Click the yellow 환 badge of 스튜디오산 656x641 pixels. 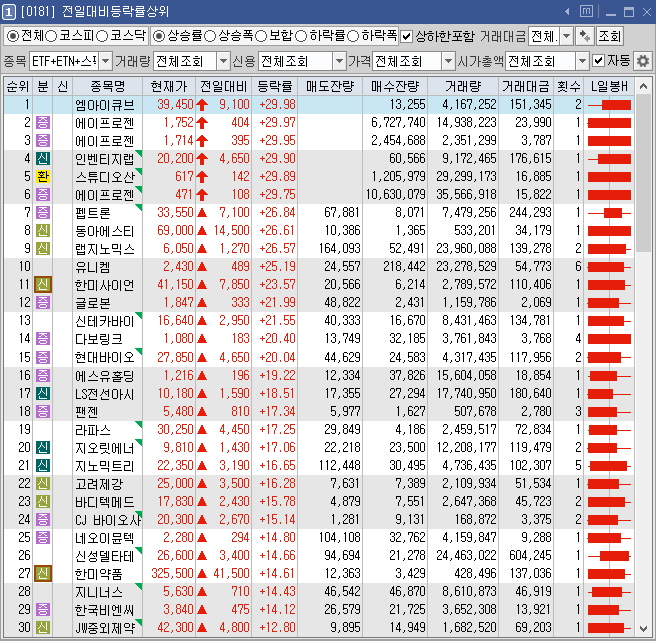tap(43, 177)
